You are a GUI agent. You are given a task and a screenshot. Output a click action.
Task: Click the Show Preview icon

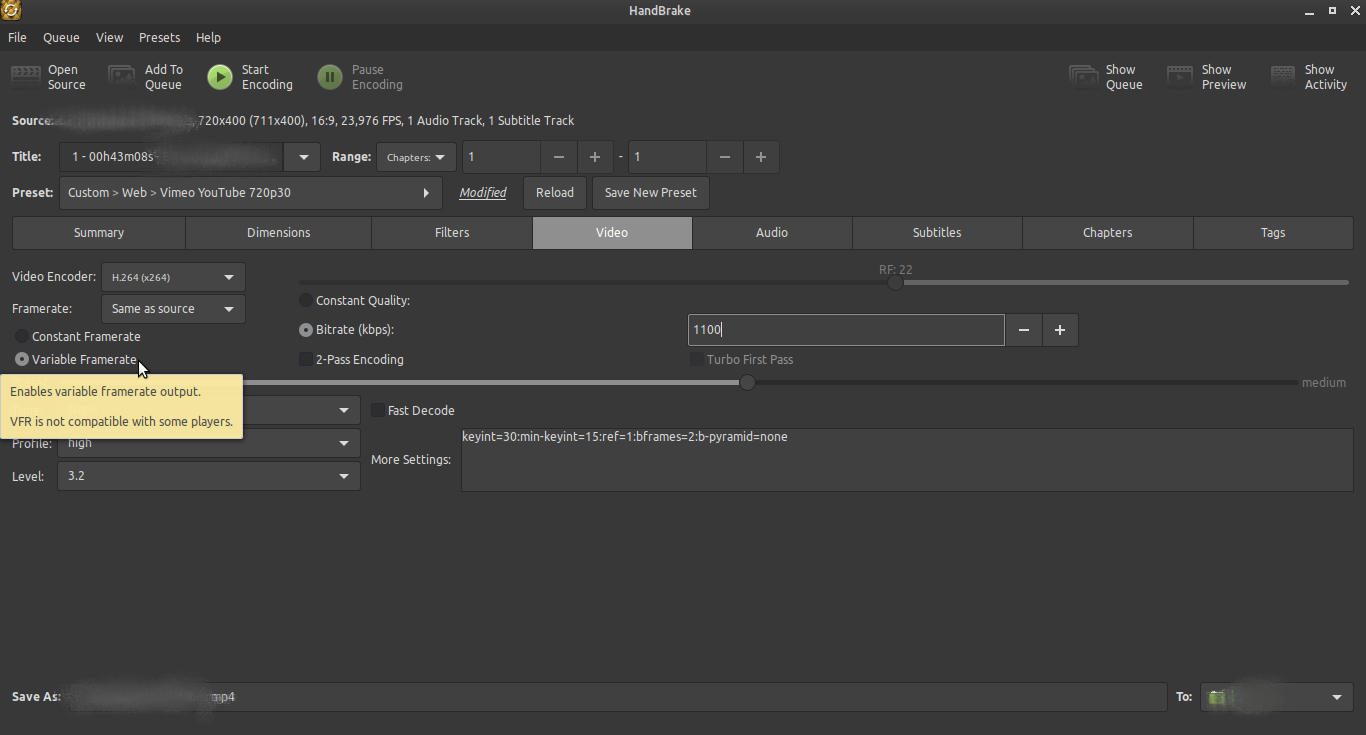1180,77
